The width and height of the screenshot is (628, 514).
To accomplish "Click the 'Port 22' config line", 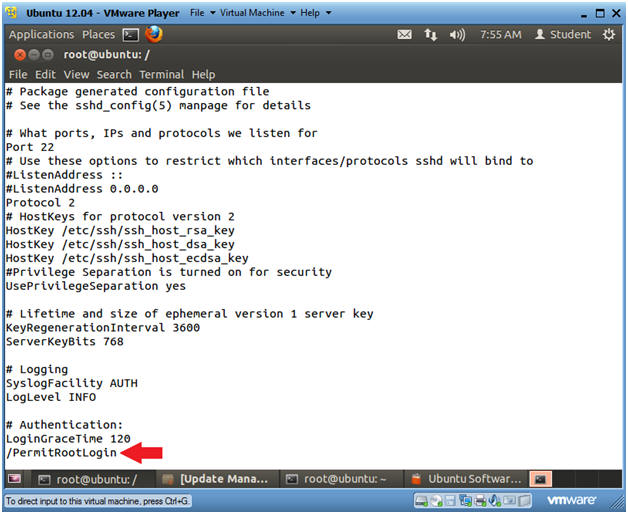I will [x=30, y=147].
